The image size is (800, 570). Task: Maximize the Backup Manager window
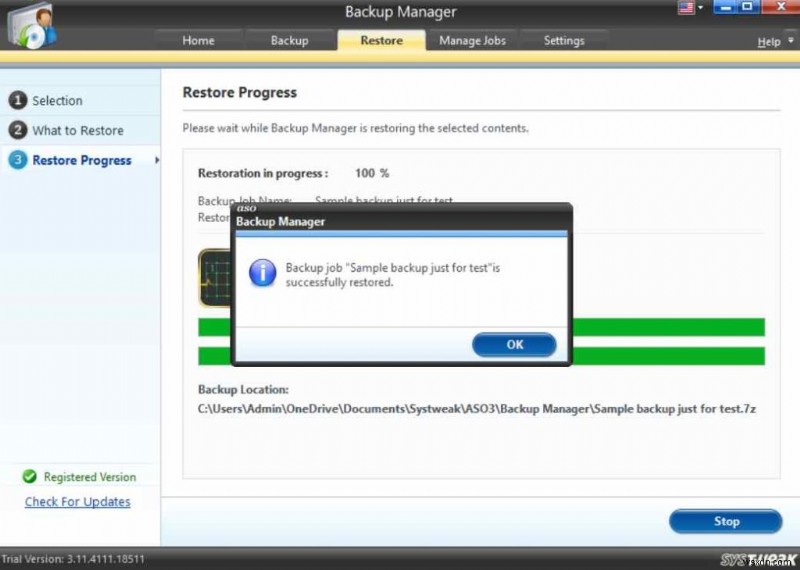[x=748, y=7]
